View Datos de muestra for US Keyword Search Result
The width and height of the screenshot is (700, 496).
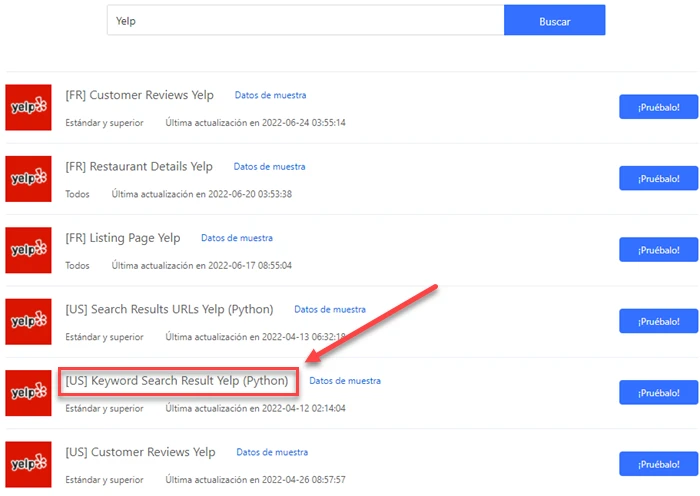[x=345, y=381]
